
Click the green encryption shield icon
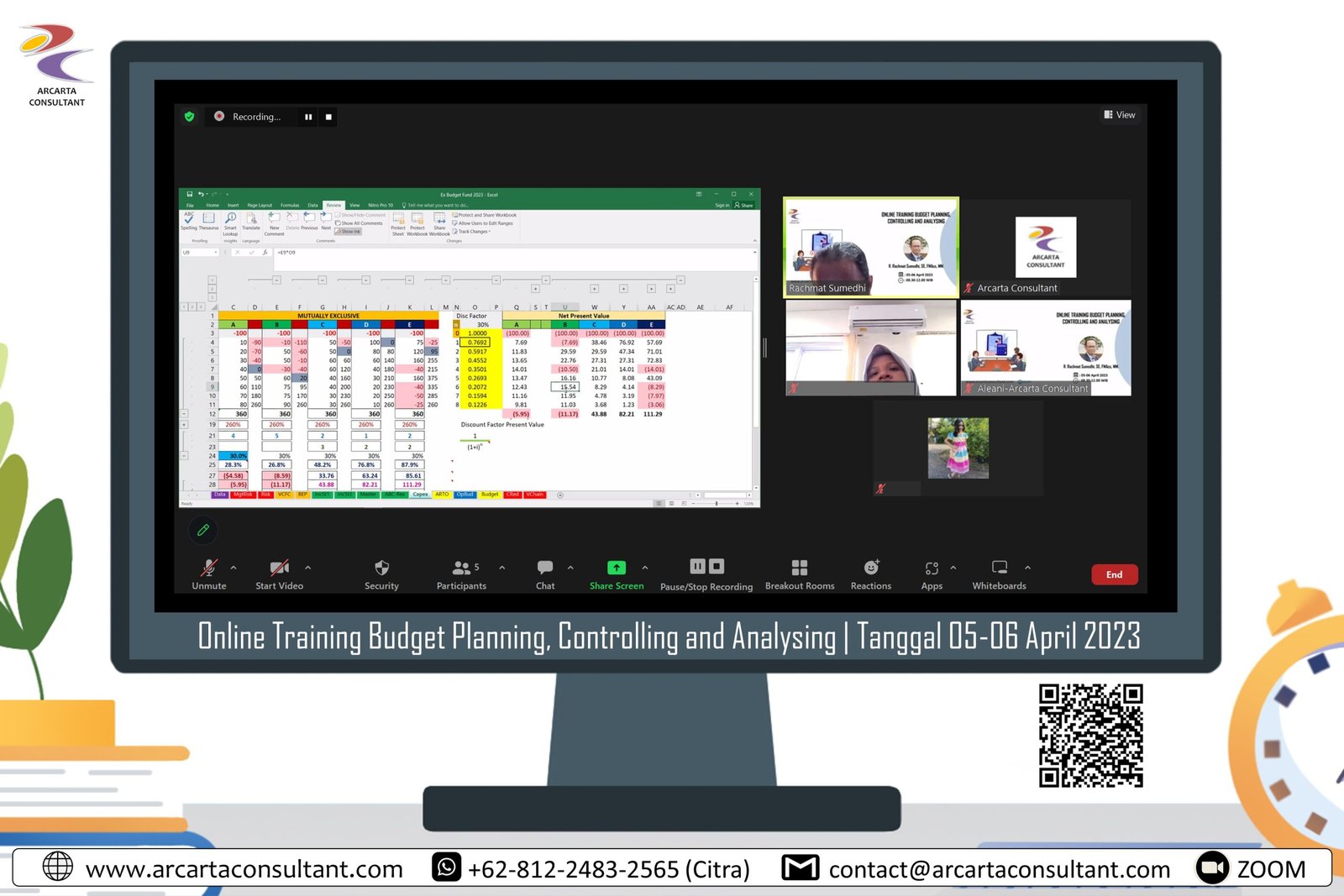tap(190, 117)
